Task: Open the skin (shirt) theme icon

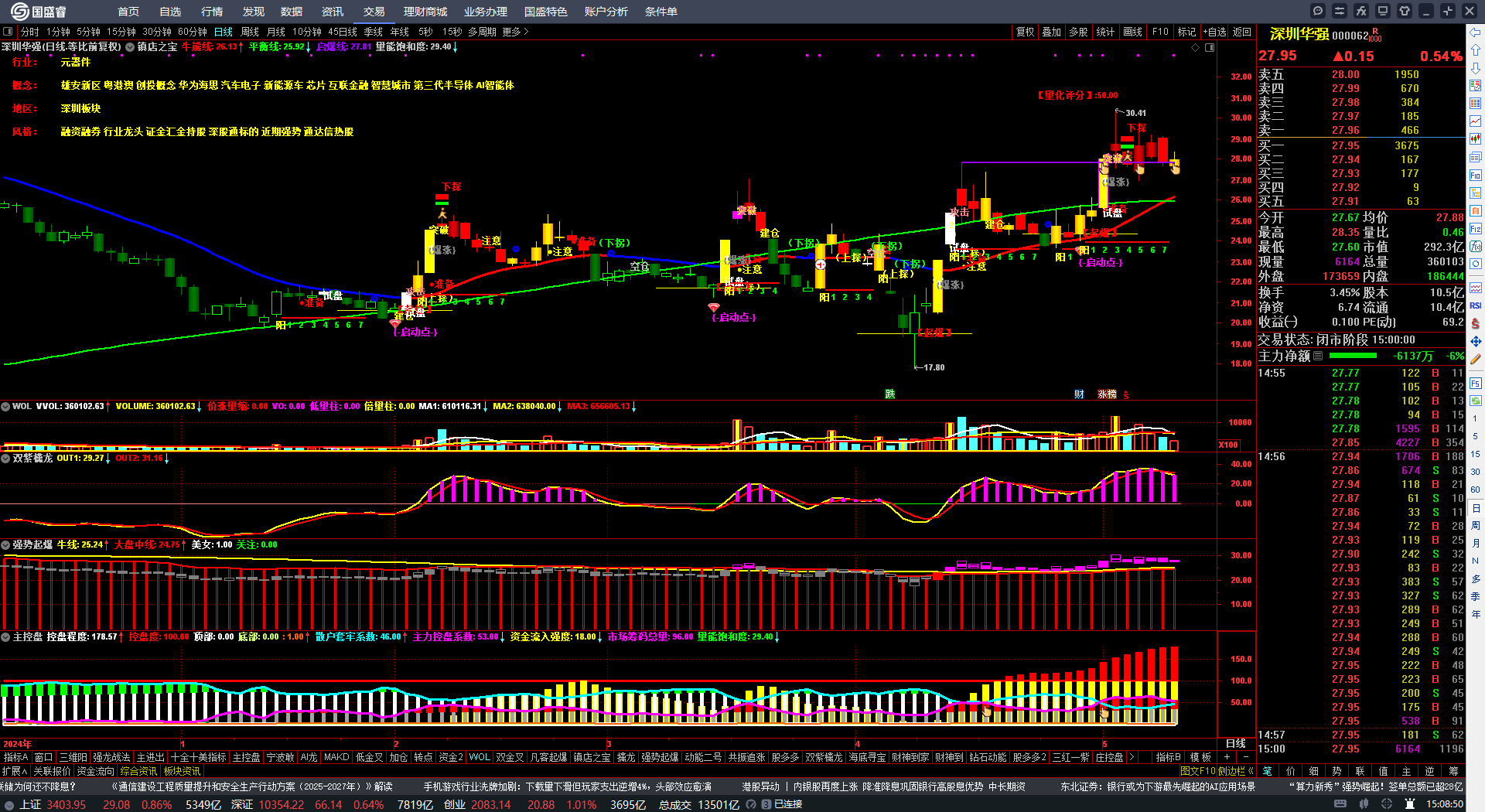Action: [1405, 11]
